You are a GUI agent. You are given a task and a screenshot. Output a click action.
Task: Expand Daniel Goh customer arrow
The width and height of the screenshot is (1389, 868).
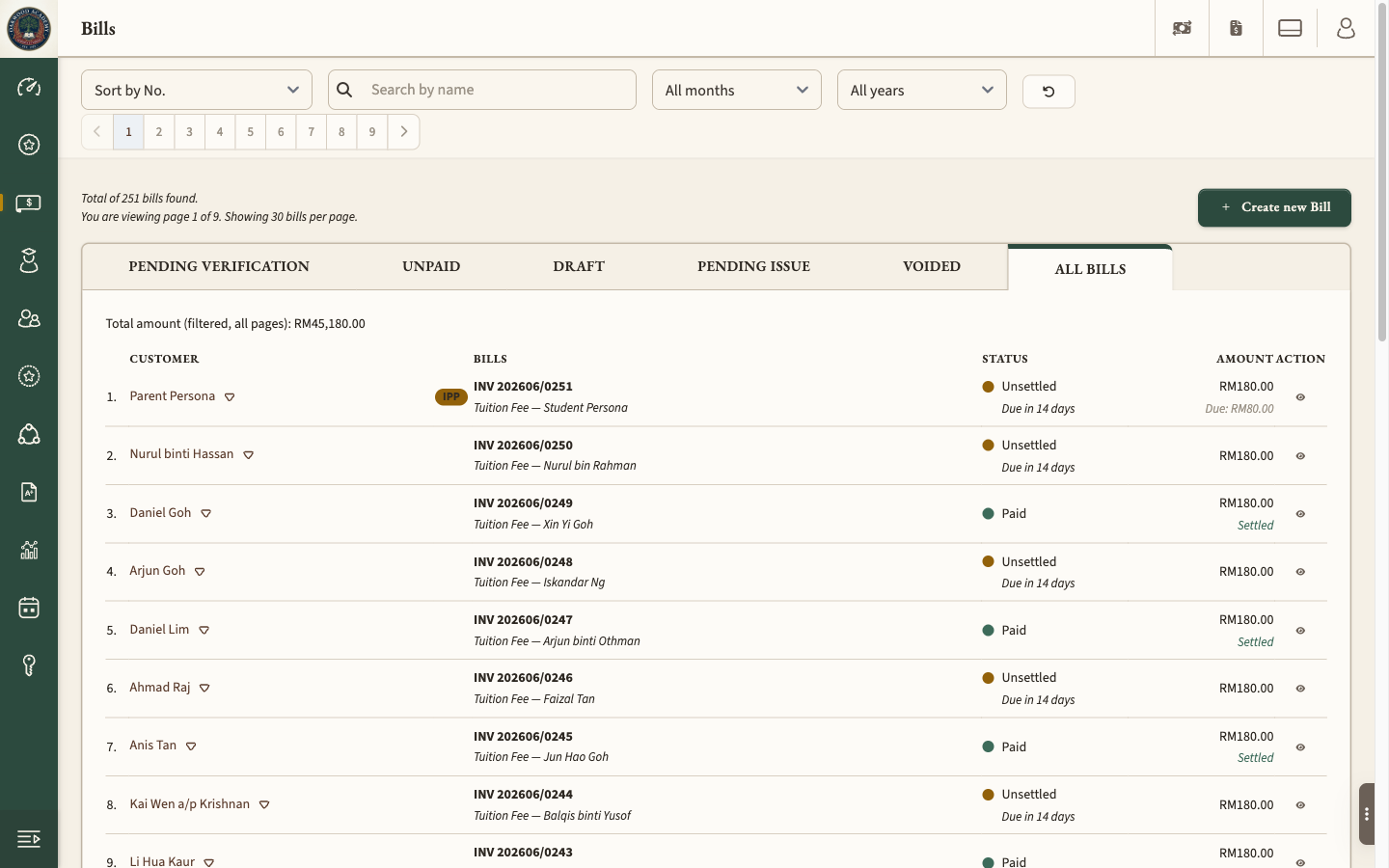[205, 513]
